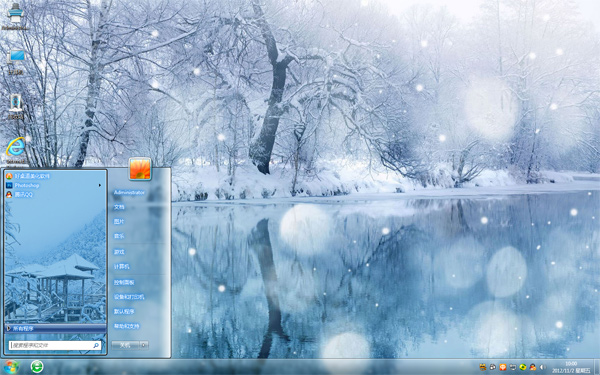Viewport: 600px width, 375px height.
Task: Click the yellow cartoon tray icon
Action: tap(483, 367)
